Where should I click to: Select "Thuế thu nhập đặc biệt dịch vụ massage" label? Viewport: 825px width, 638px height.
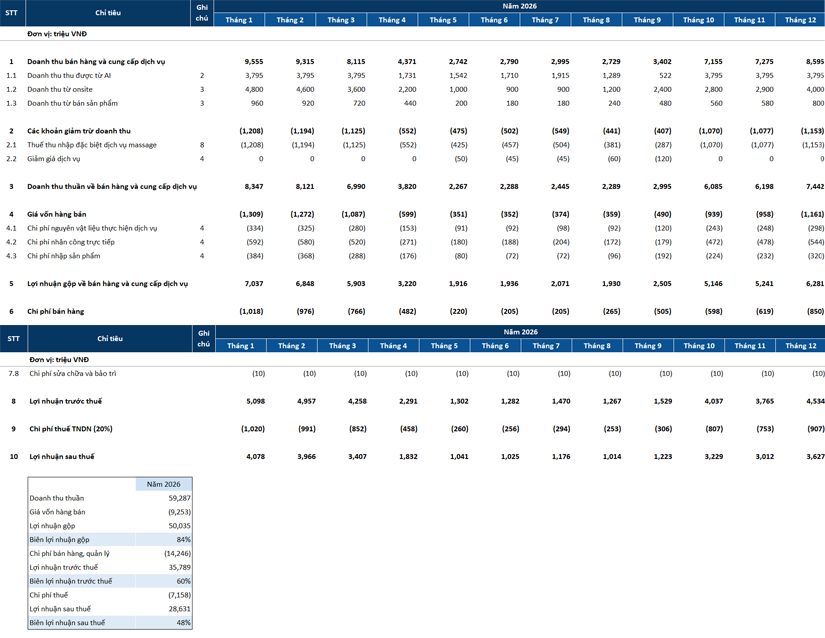(x=91, y=145)
